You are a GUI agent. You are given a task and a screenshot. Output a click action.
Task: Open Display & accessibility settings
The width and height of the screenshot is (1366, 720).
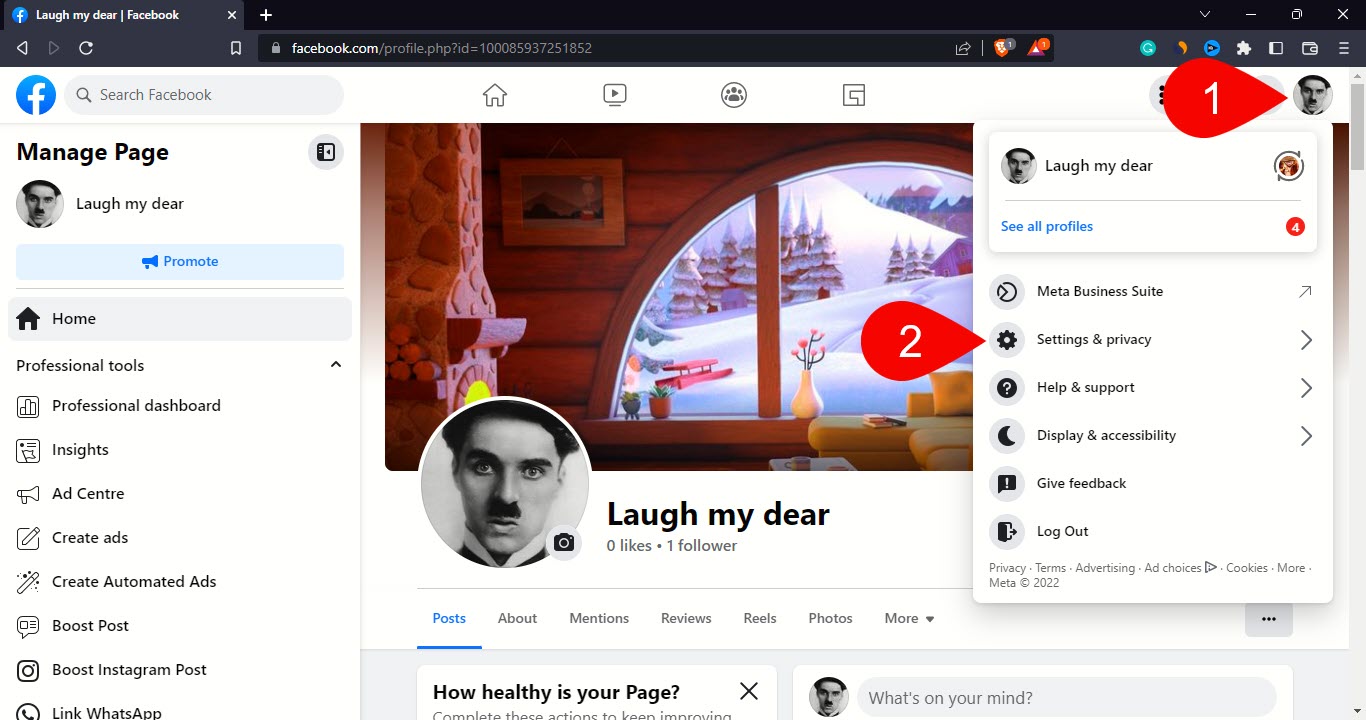pos(1105,435)
